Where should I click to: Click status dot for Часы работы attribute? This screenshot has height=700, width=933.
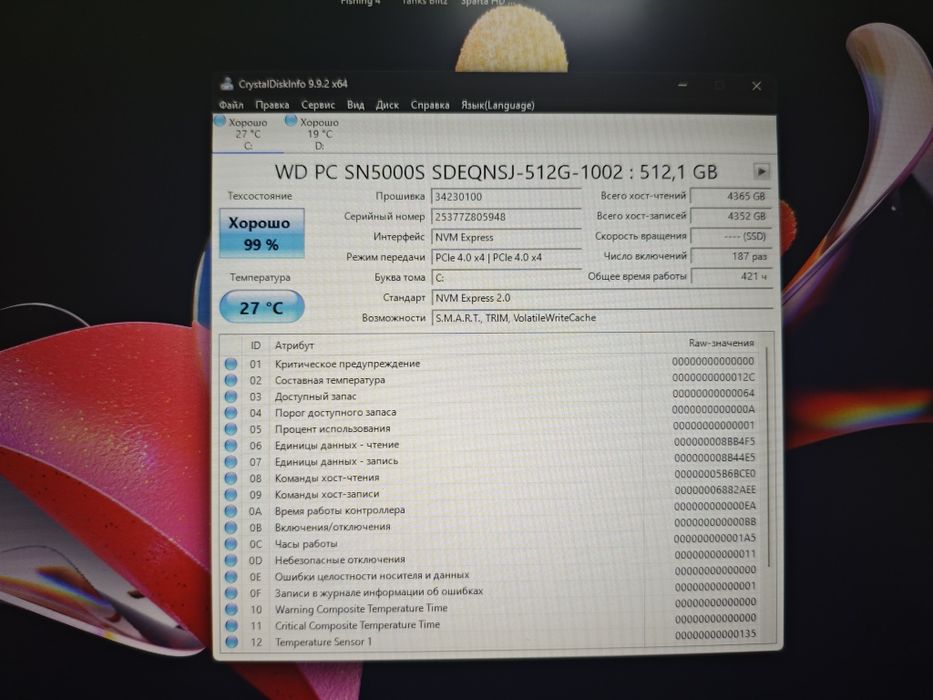(x=231, y=544)
